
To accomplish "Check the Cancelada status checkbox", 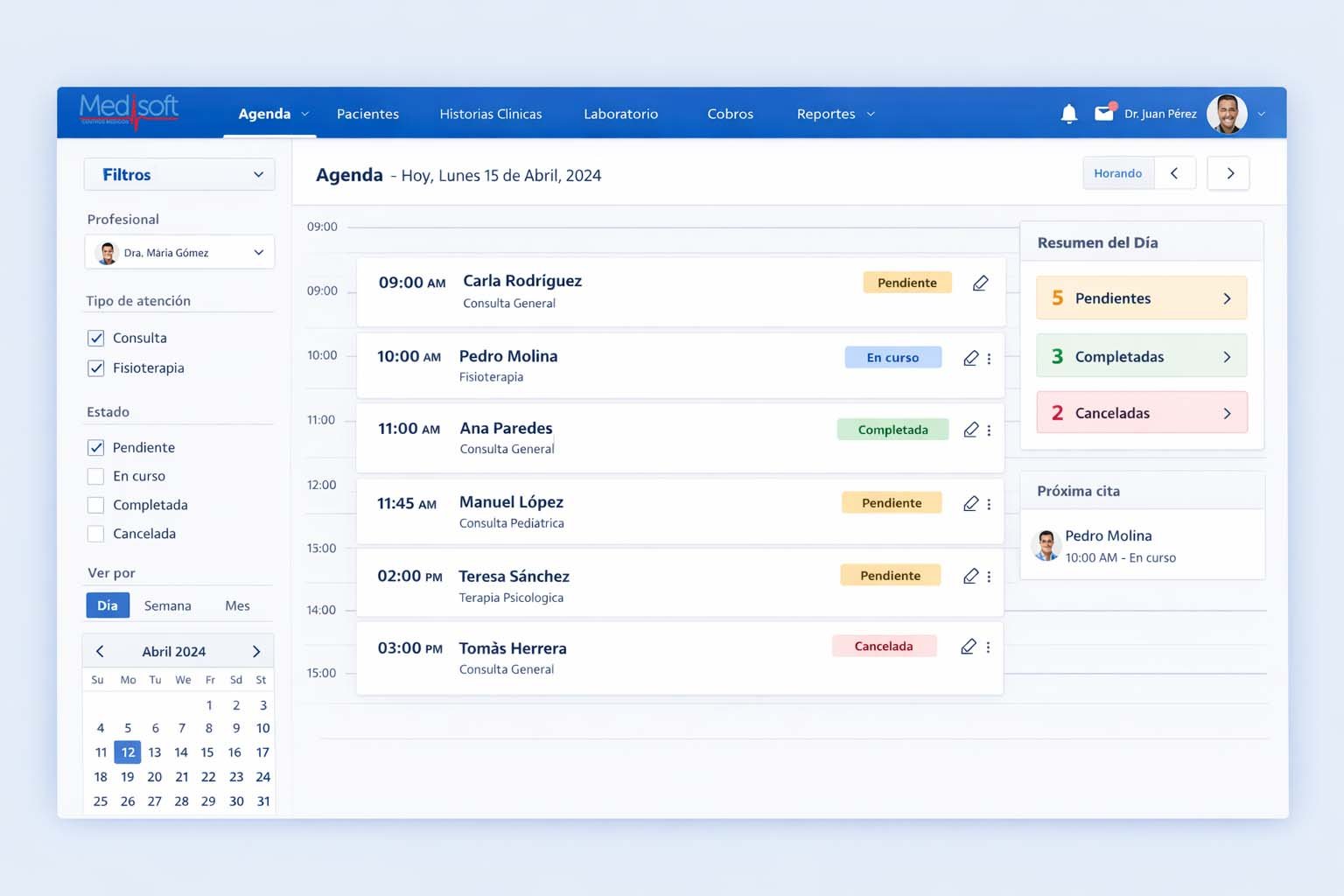I will click(x=96, y=534).
